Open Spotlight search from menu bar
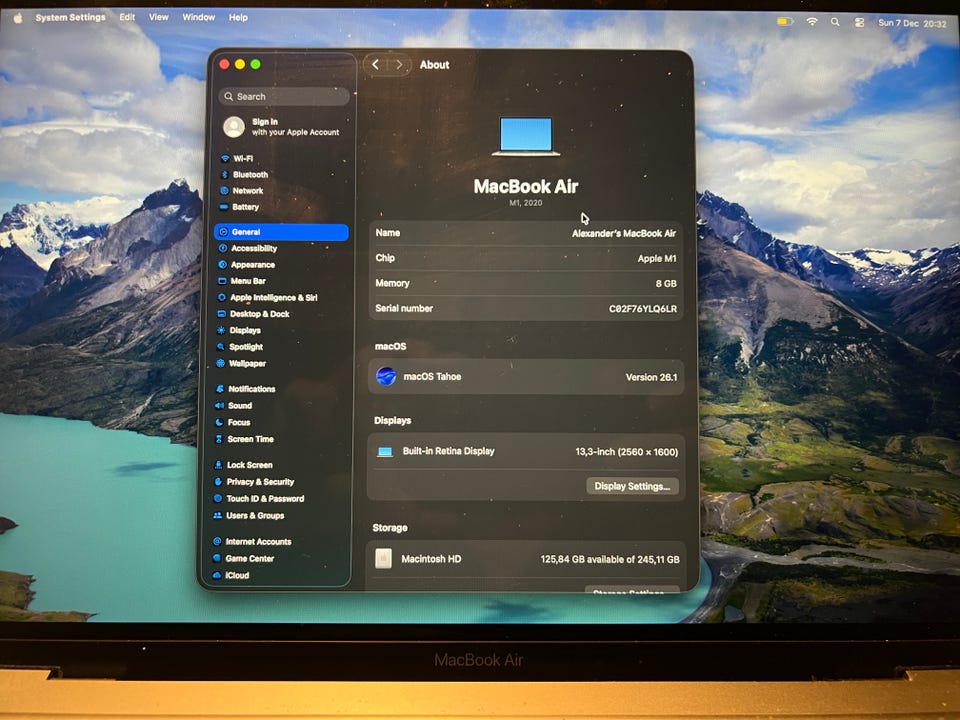 pyautogui.click(x=835, y=22)
